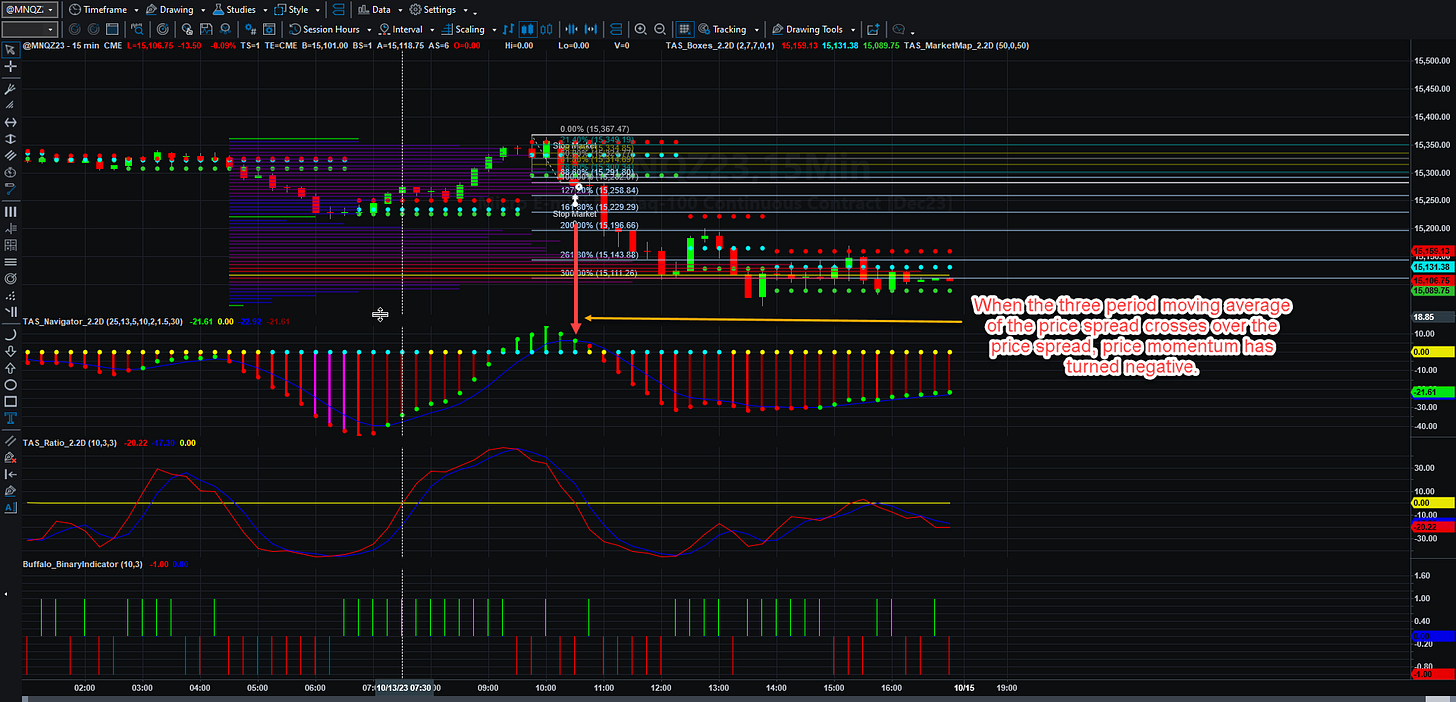Expand the Scaling dropdown arrow
The height and width of the screenshot is (702, 1456).
494,30
